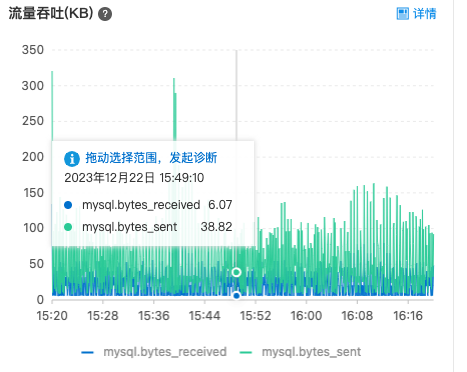Screen dimensions: 467x372
Task: Click the 150 y-axis label
Action: 33,193
